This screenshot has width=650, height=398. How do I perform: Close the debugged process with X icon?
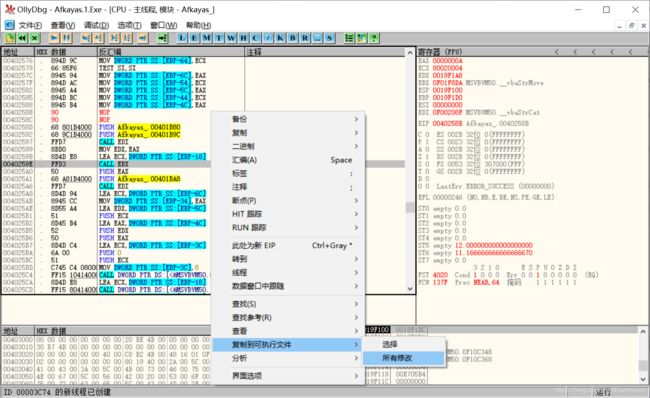[35, 38]
